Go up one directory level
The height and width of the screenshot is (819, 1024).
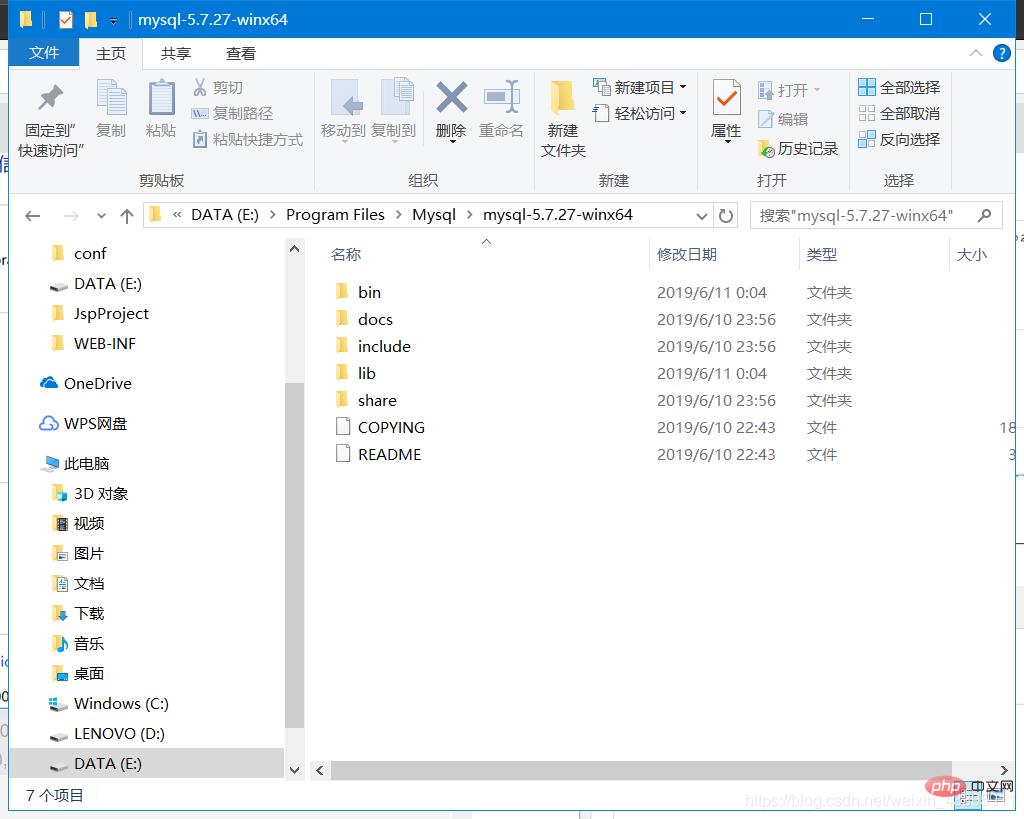(127, 215)
